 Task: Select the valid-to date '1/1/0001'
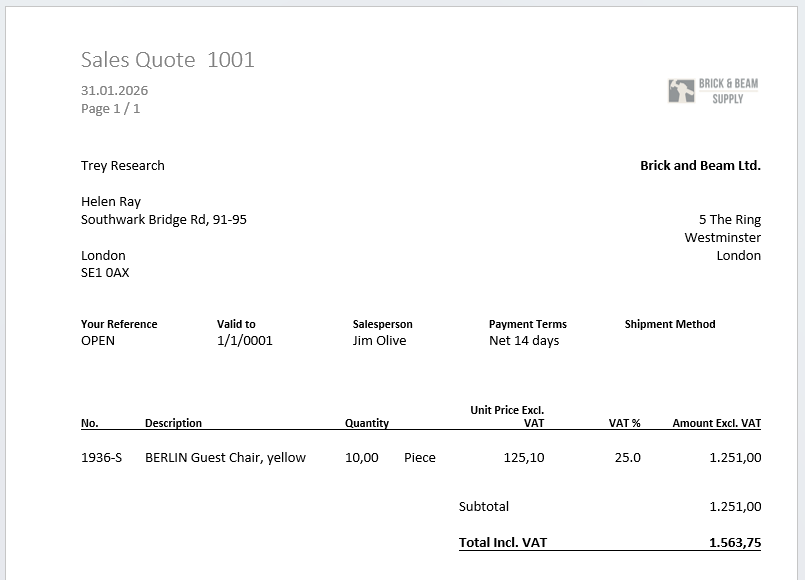(244, 341)
